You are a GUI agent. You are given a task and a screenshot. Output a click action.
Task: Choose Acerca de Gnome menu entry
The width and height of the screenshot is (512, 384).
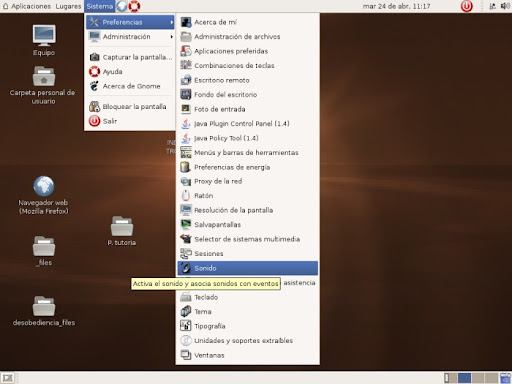[x=130, y=86]
